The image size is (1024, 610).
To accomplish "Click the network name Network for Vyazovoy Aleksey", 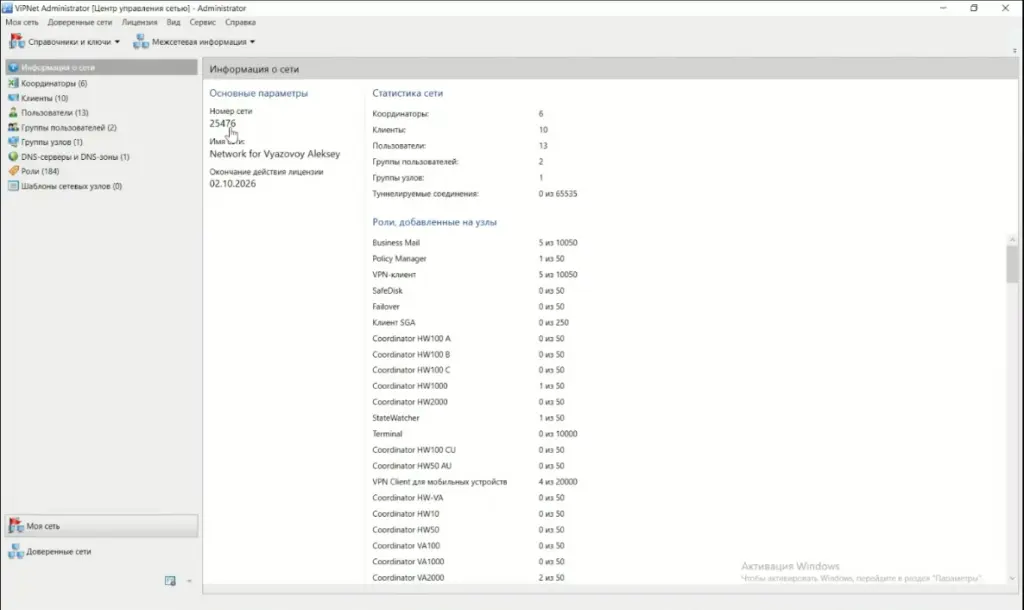I will 275,153.
